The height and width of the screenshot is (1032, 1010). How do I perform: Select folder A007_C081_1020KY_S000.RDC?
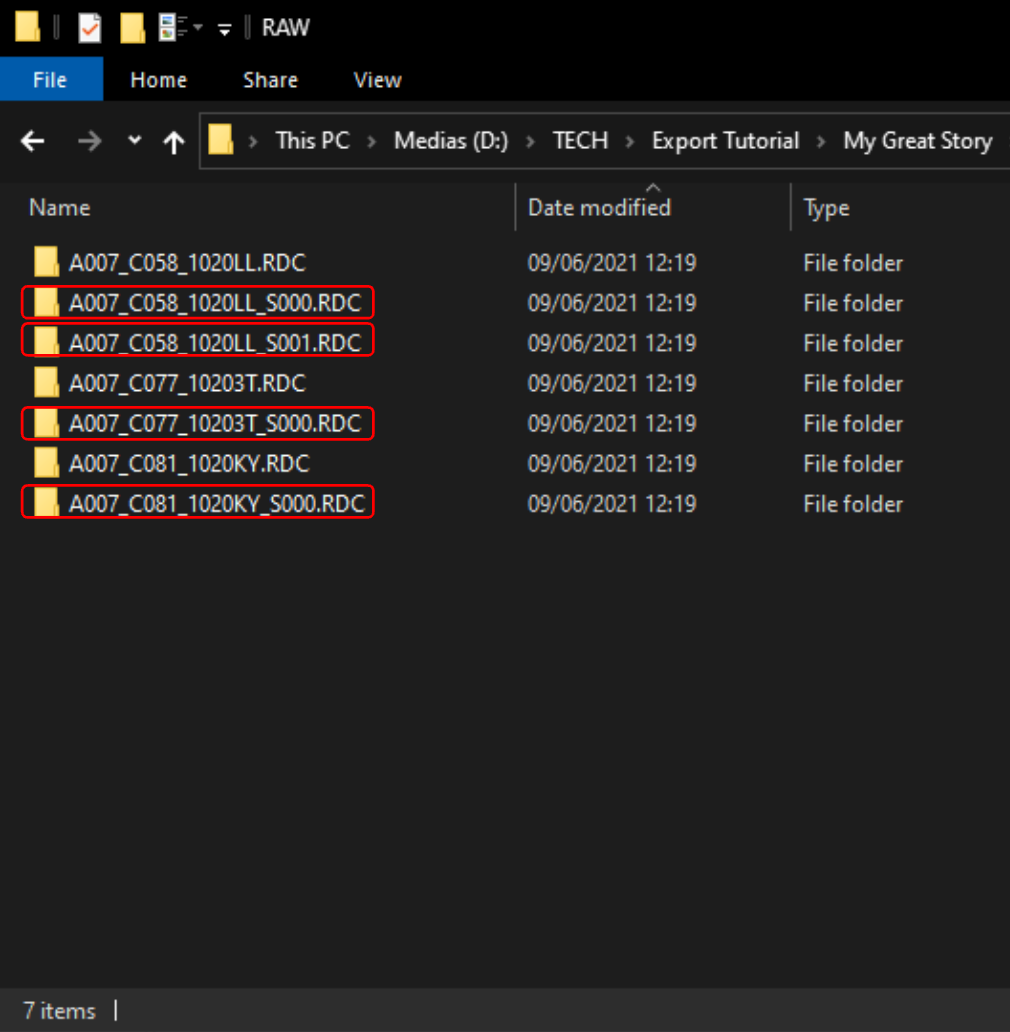(x=216, y=503)
